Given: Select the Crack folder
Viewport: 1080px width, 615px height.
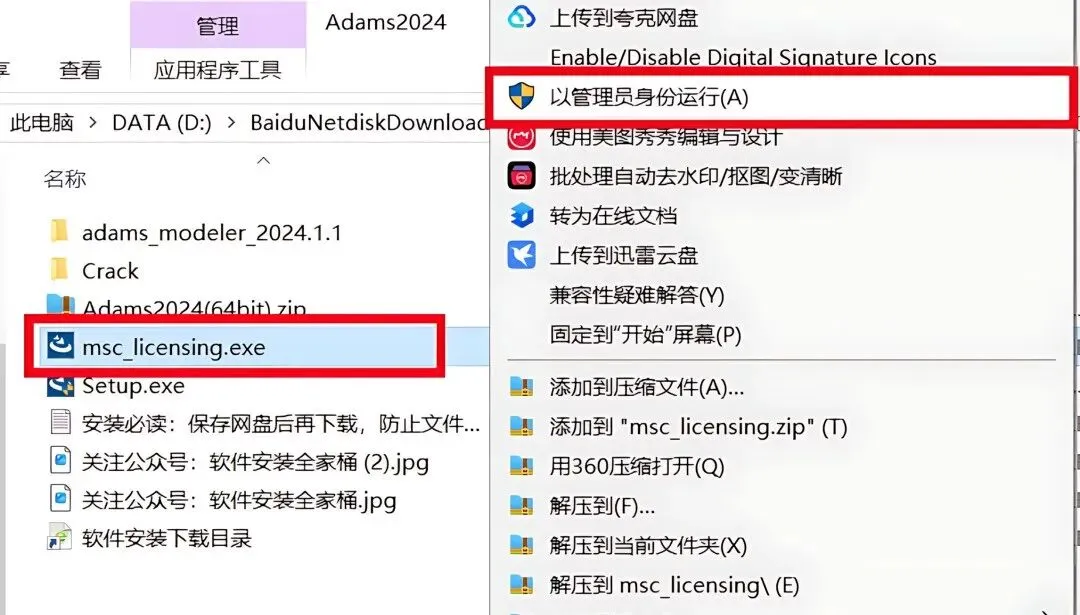Looking at the screenshot, I should click(x=110, y=271).
